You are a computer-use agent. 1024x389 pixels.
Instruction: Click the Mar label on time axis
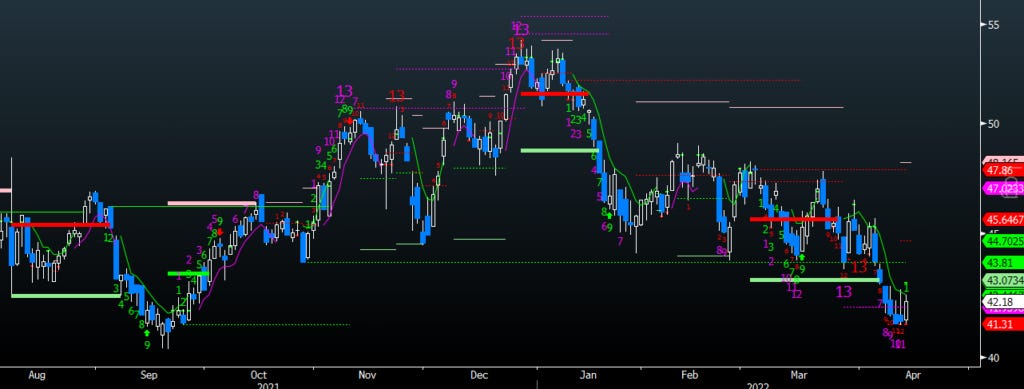798,375
